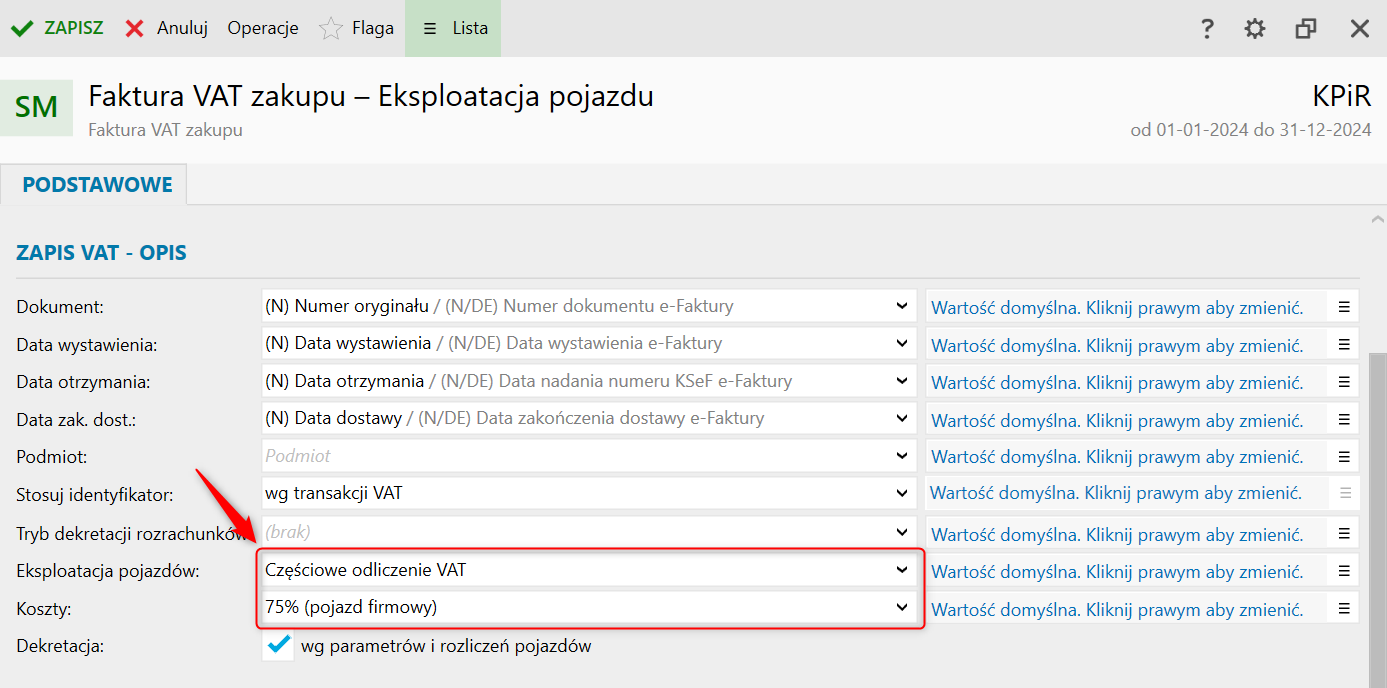Click the Anuluj cancel button
Image resolution: width=1387 pixels, height=688 pixels.
point(167,28)
